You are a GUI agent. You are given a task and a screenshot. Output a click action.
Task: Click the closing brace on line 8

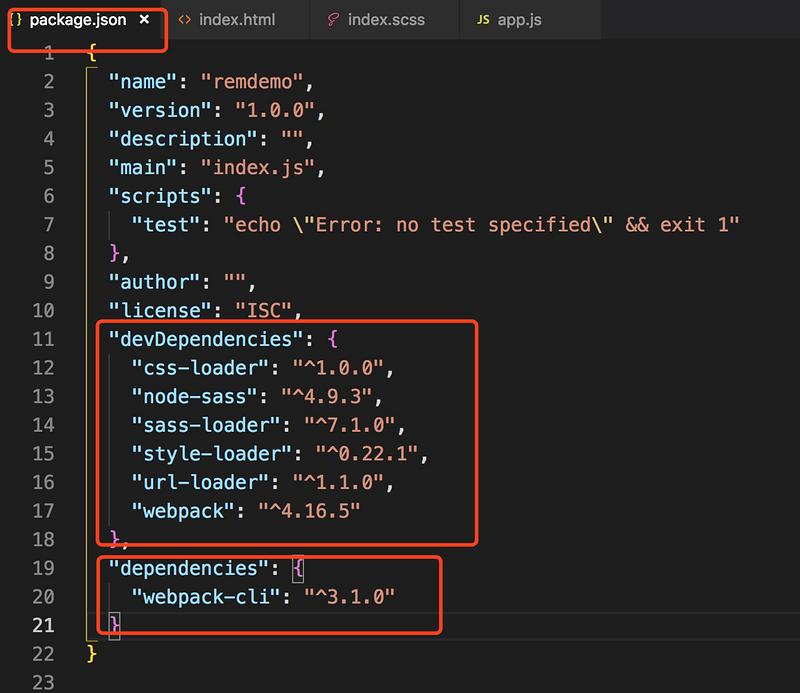pos(114,253)
